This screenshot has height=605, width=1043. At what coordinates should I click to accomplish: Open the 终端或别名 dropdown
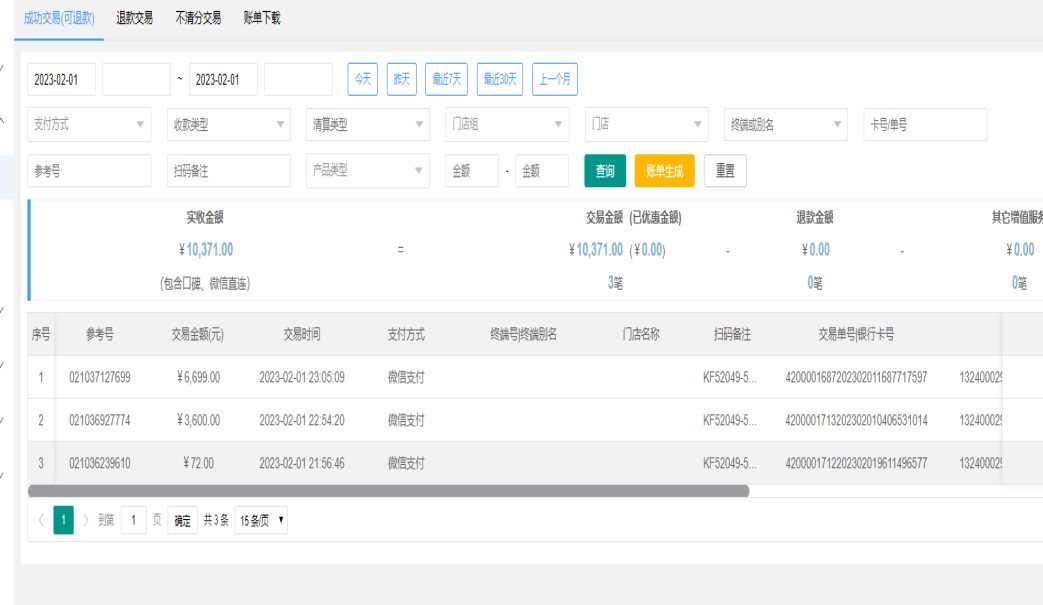[785, 125]
